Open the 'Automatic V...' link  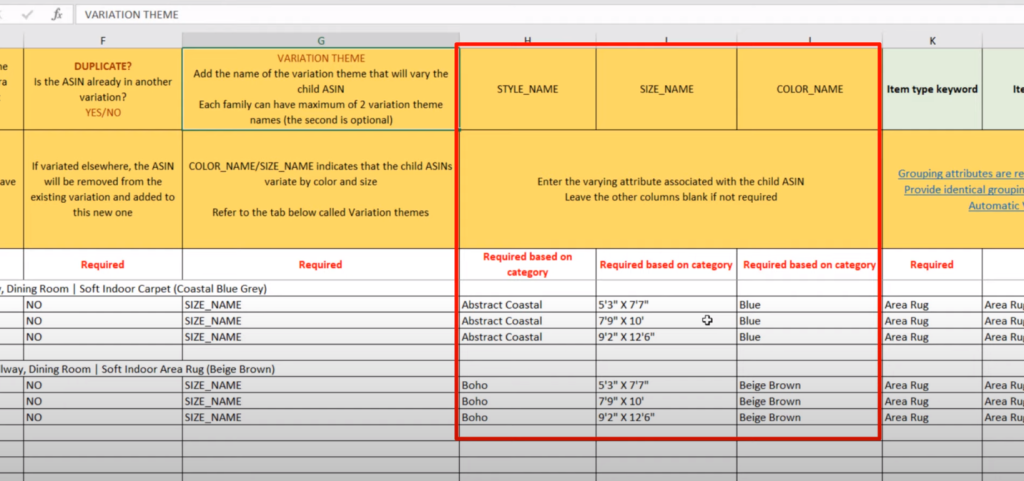pos(996,206)
